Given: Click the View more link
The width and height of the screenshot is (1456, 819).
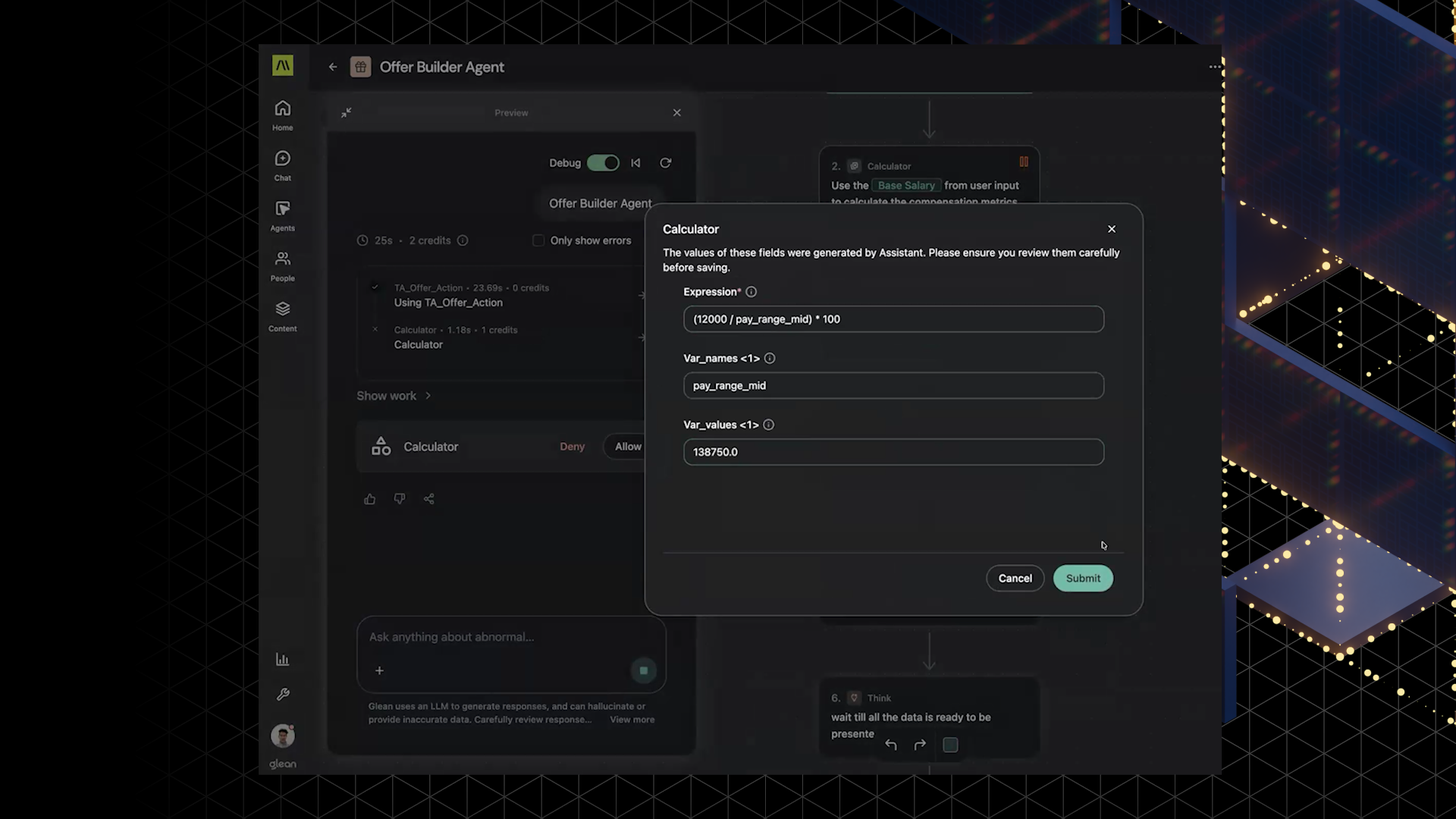Looking at the screenshot, I should pyautogui.click(x=632, y=720).
